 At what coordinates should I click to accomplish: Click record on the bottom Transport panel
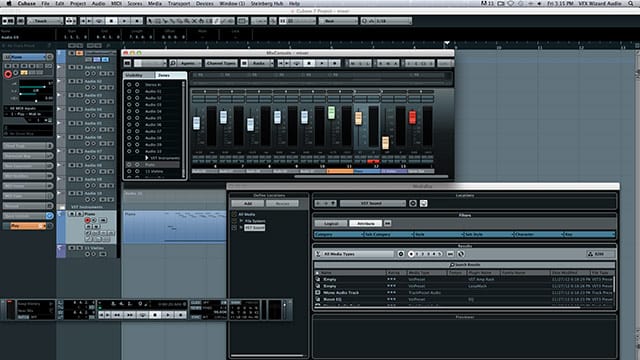180,315
